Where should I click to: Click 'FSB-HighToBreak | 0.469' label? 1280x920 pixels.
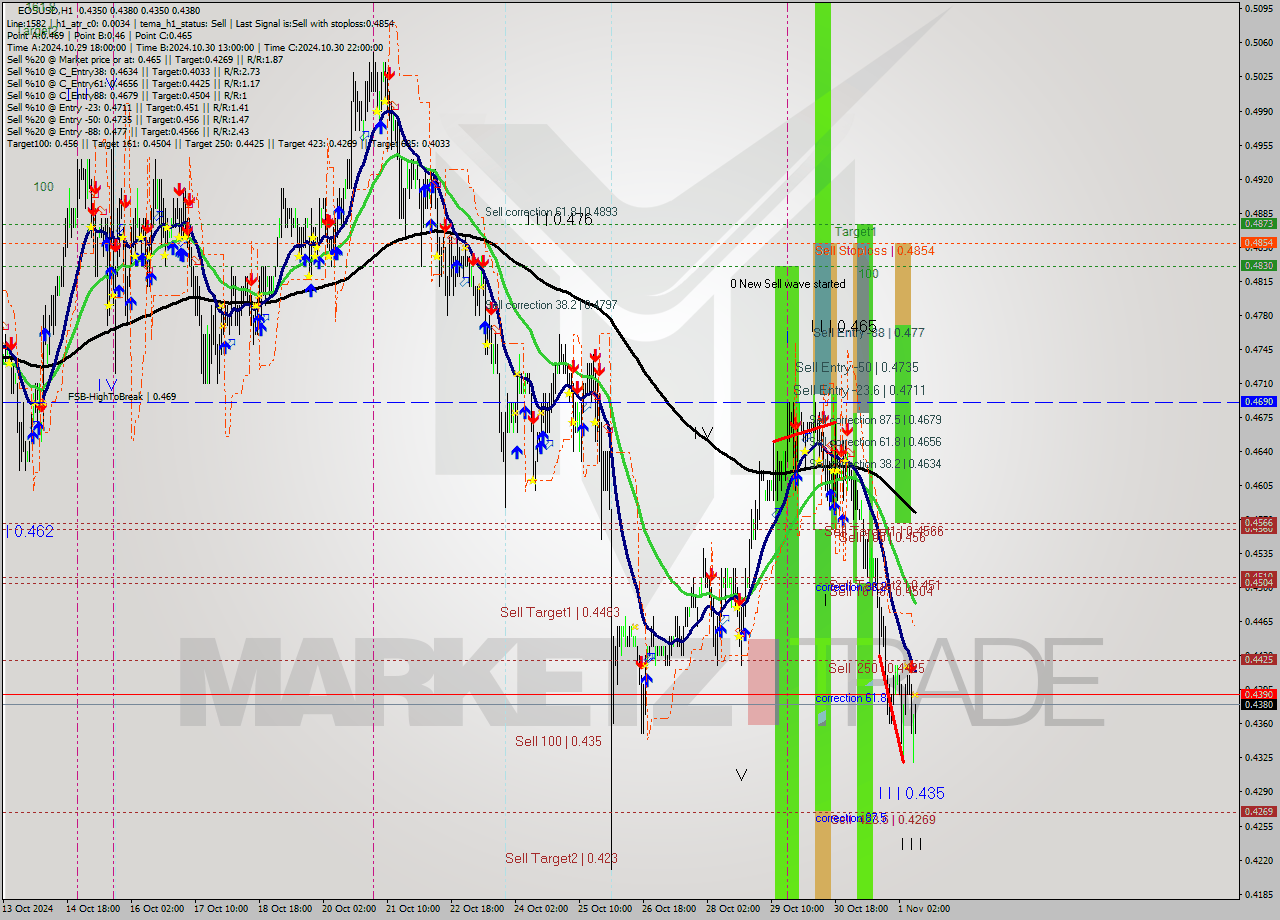coord(122,397)
